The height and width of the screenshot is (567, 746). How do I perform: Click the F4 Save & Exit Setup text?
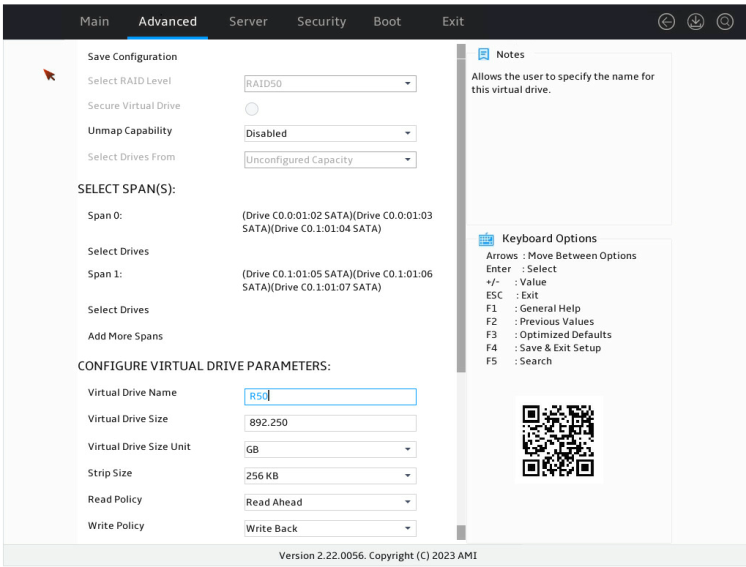[x=543, y=348]
